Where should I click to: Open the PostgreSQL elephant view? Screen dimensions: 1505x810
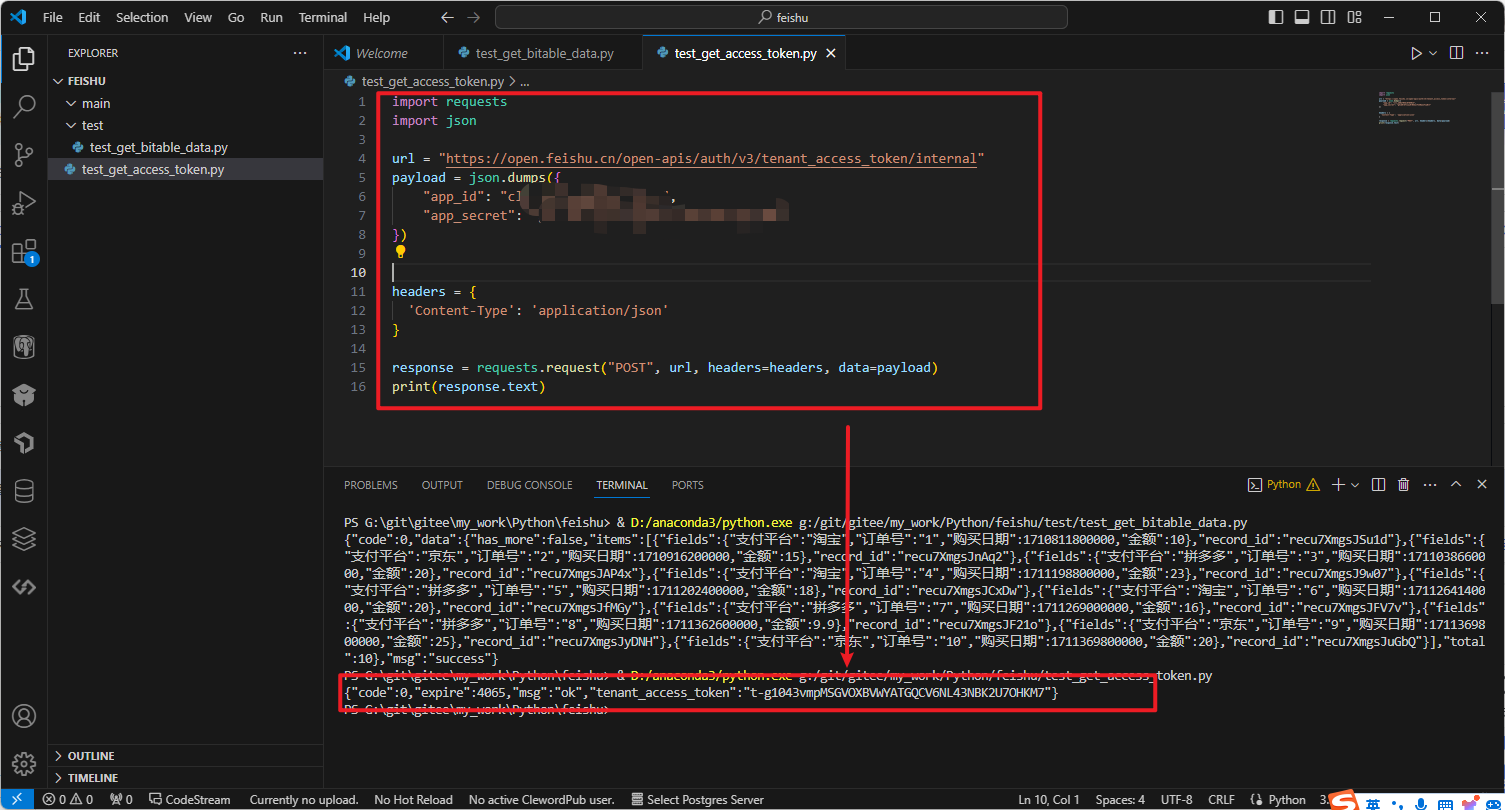coord(24,347)
